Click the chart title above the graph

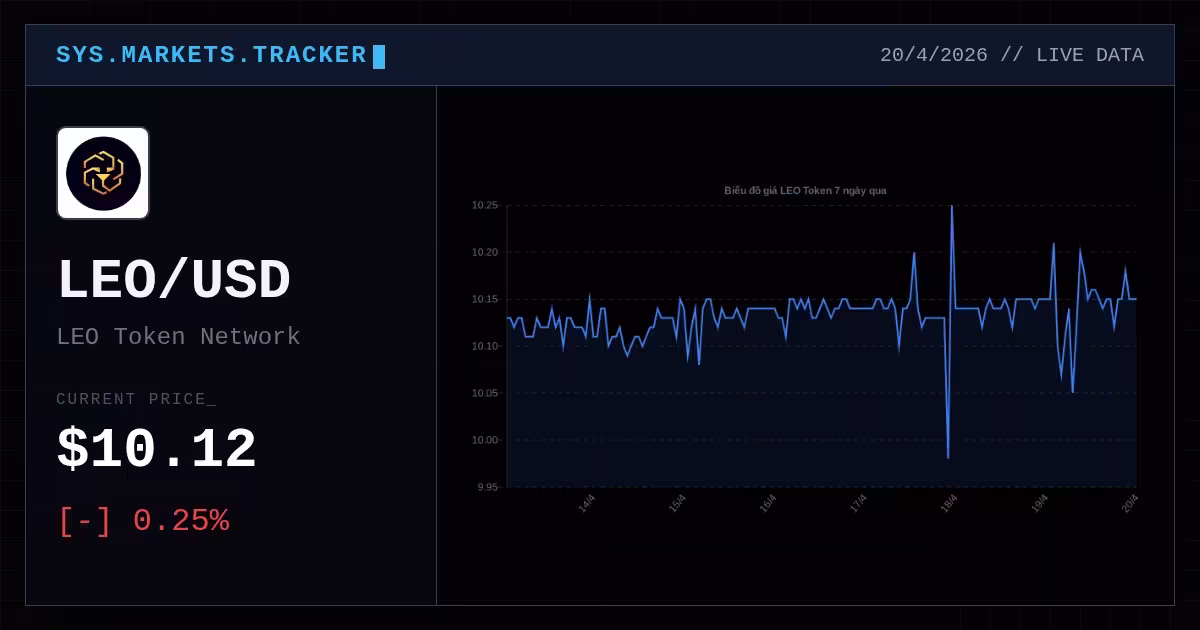coord(805,190)
